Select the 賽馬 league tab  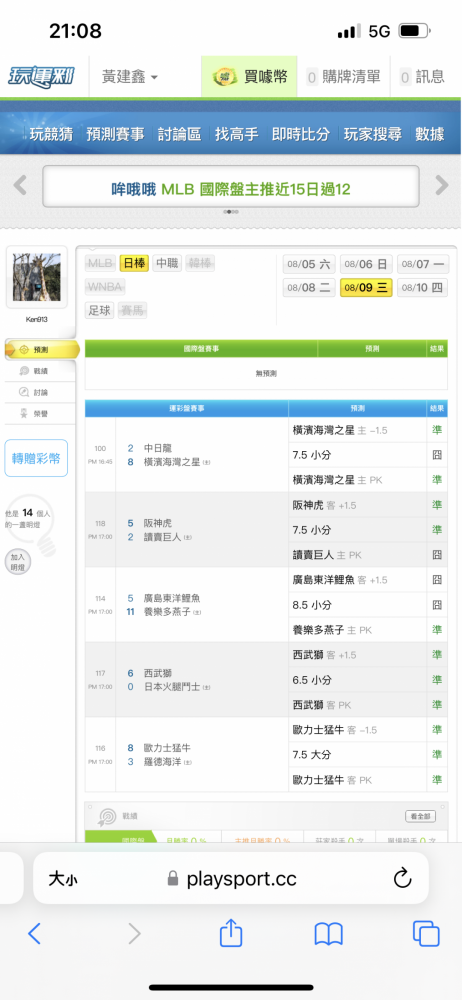(133, 310)
